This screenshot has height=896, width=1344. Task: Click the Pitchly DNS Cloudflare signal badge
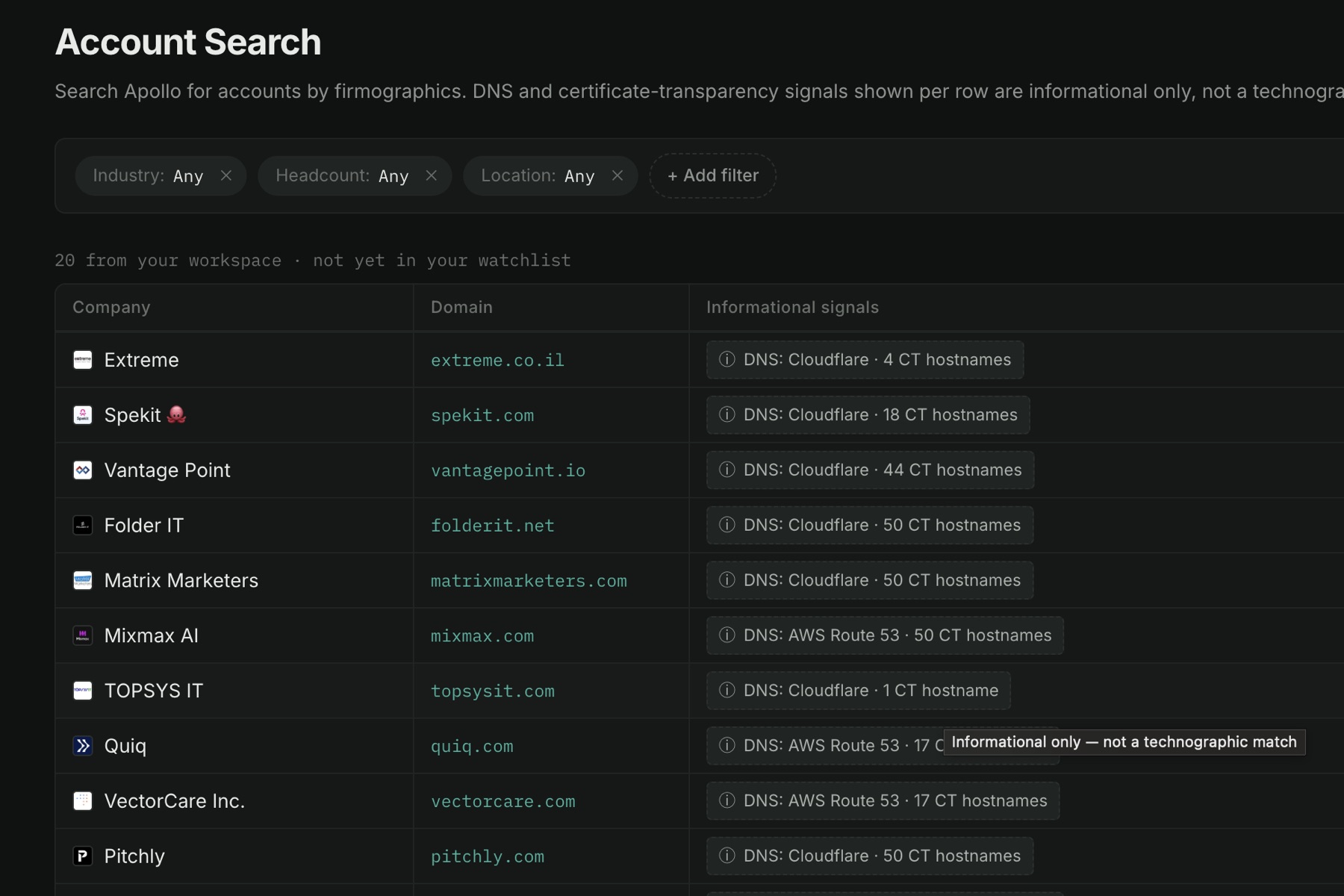pyautogui.click(x=870, y=856)
